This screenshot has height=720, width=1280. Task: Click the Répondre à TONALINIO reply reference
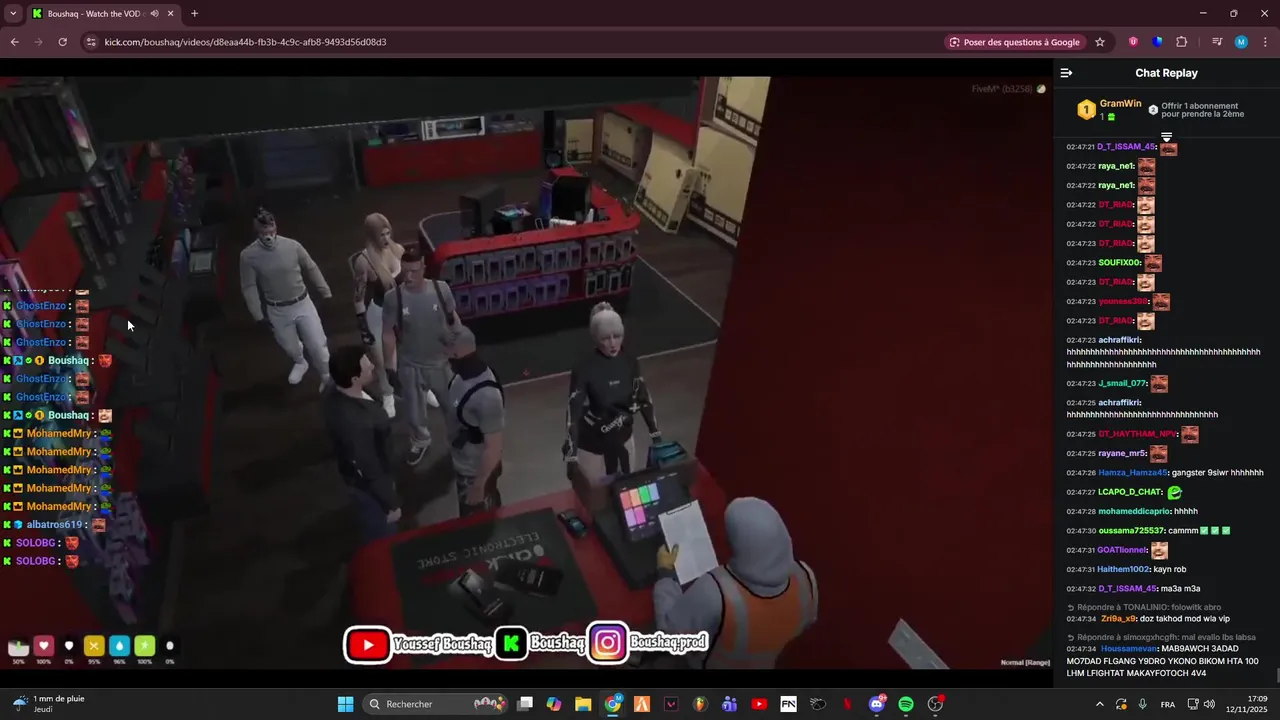(x=1144, y=607)
